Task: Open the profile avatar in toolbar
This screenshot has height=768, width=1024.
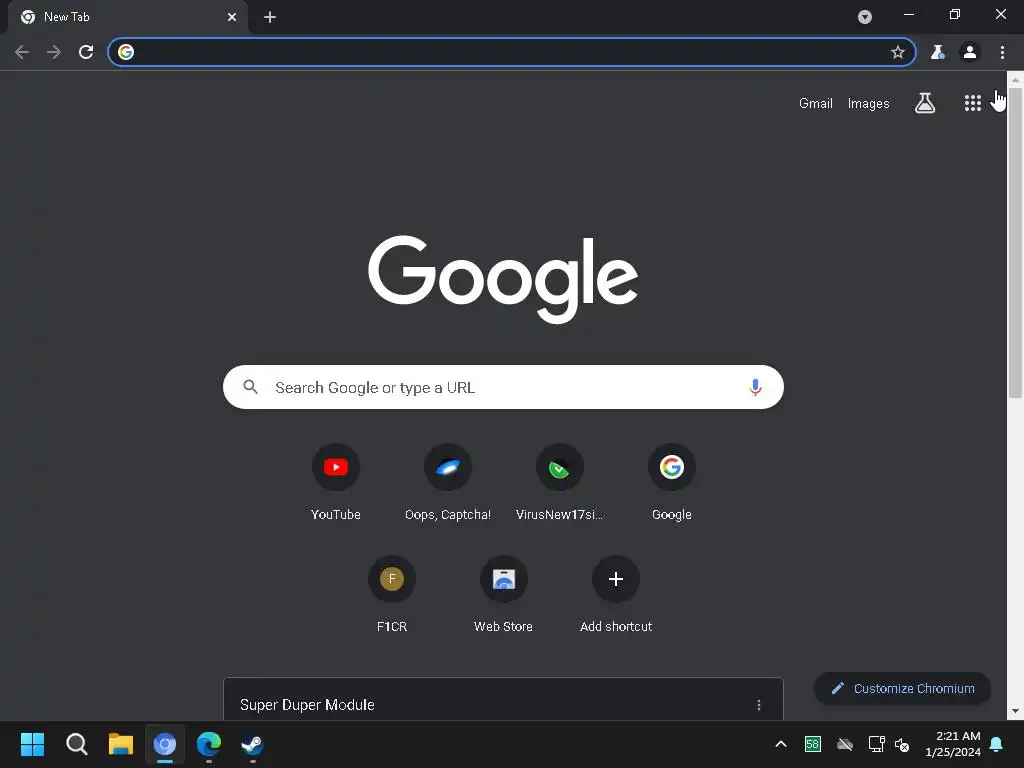Action: click(x=970, y=52)
